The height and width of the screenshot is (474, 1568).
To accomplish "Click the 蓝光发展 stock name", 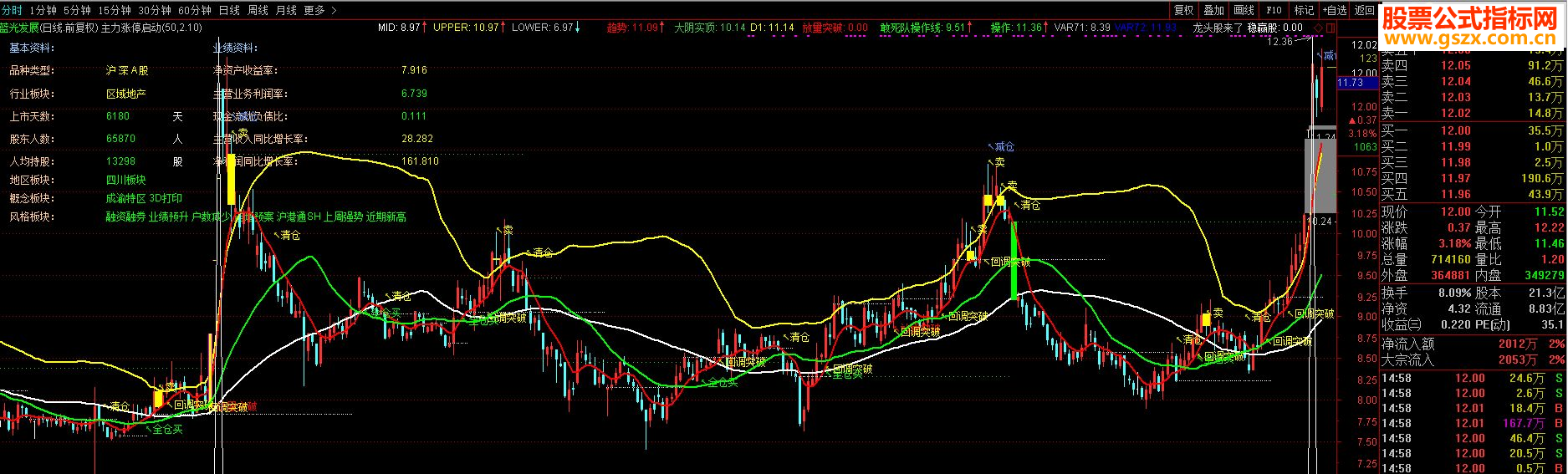I will click(x=20, y=28).
